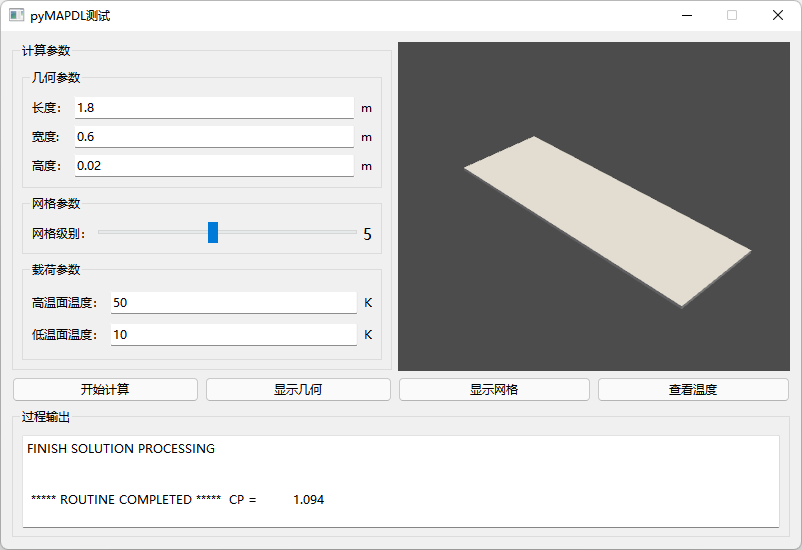Click the 低温面温度 input field
This screenshot has width=802, height=550.
(234, 335)
